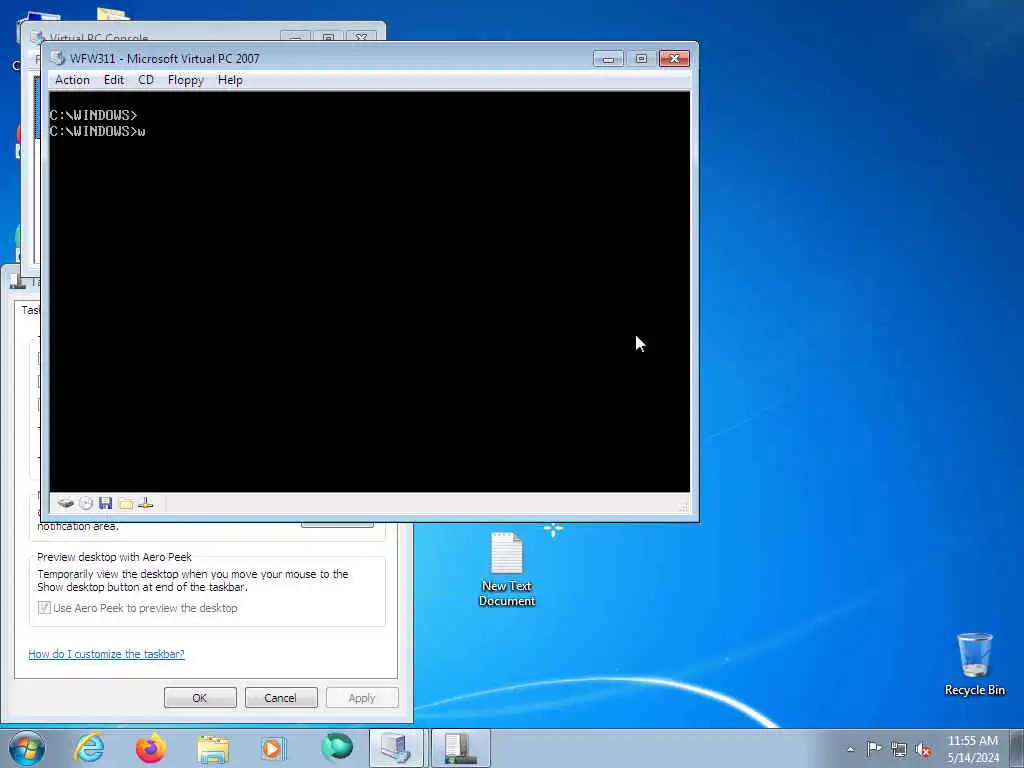Open the CD menu in Virtual PC

(x=146, y=80)
